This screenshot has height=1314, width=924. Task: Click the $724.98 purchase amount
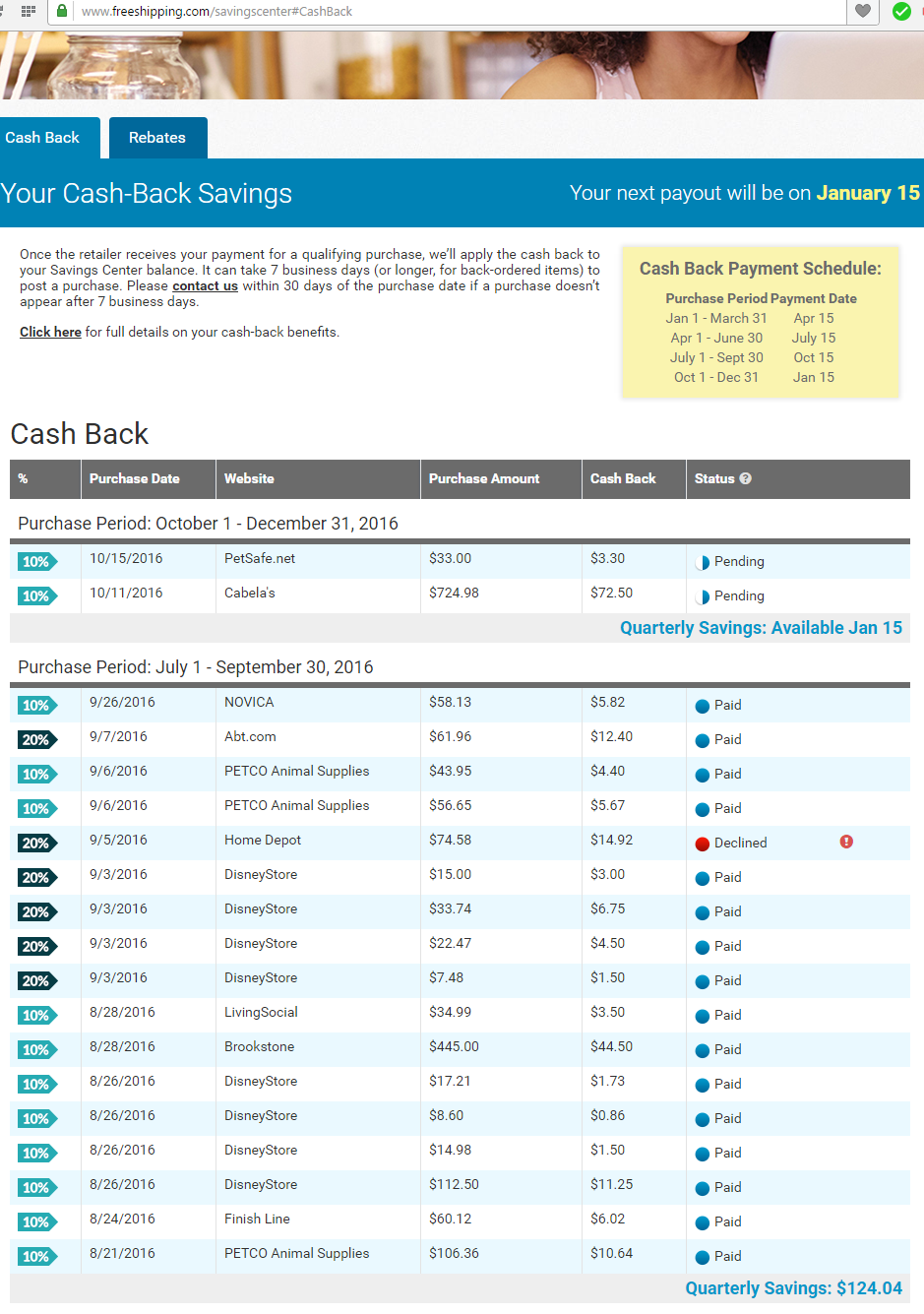point(454,593)
